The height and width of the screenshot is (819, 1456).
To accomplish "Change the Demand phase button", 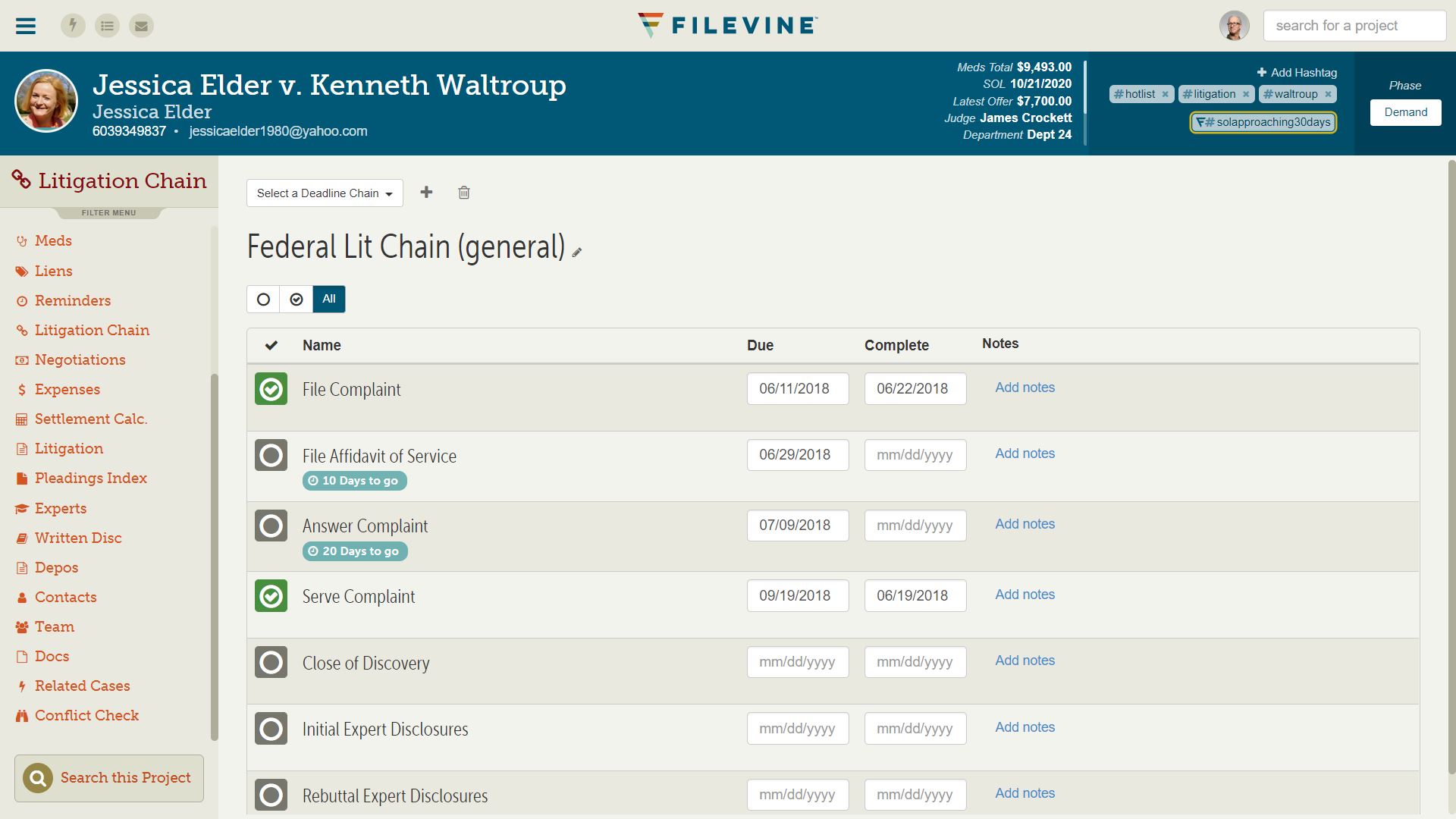I will tap(1405, 112).
